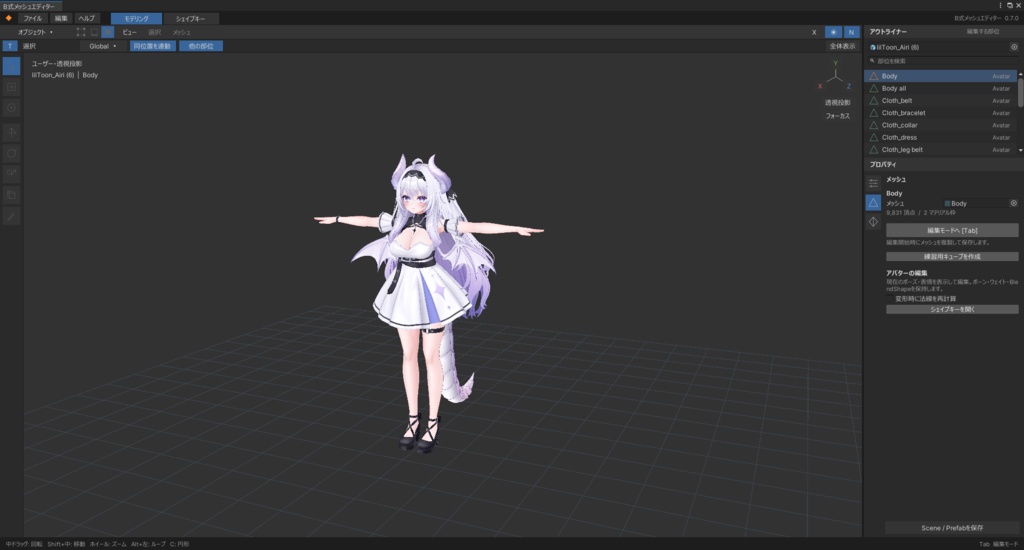The height and width of the screenshot is (550, 1024).
Task: Click the フォーカス button
Action: tap(837, 116)
